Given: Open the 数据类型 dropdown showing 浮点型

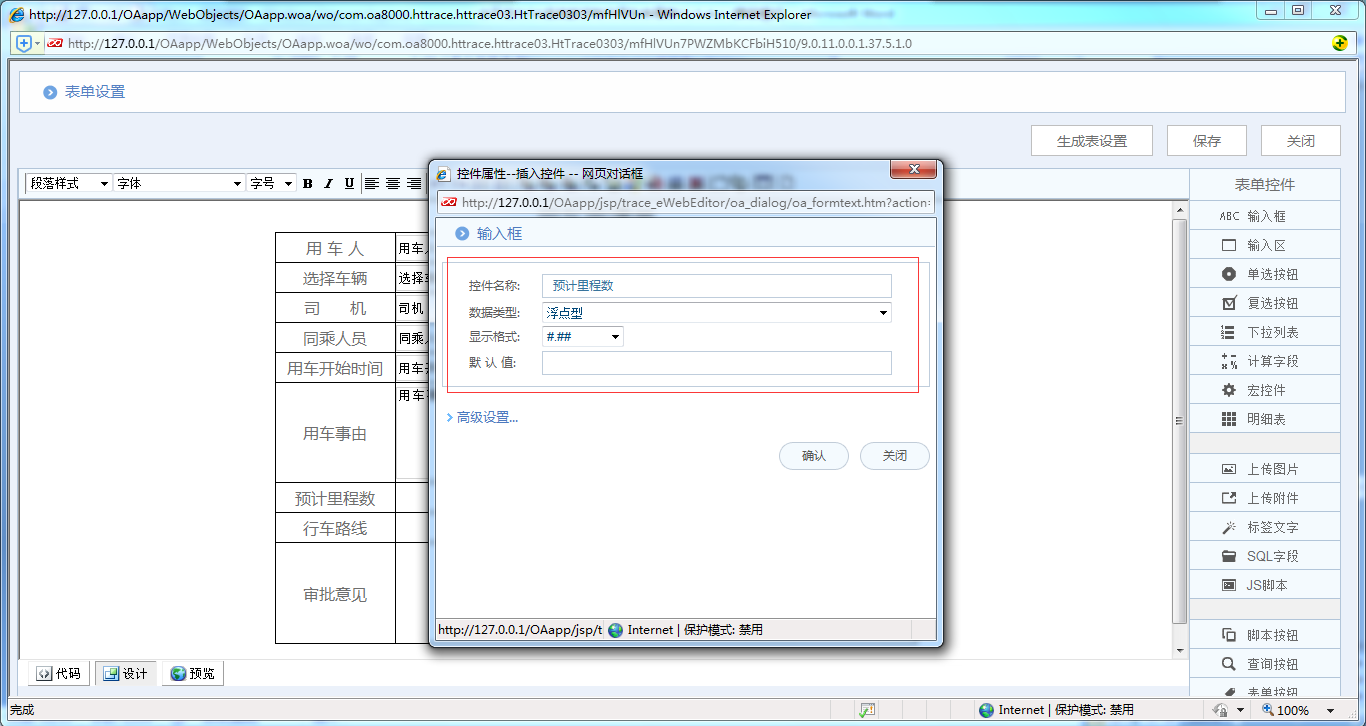Looking at the screenshot, I should coord(716,313).
